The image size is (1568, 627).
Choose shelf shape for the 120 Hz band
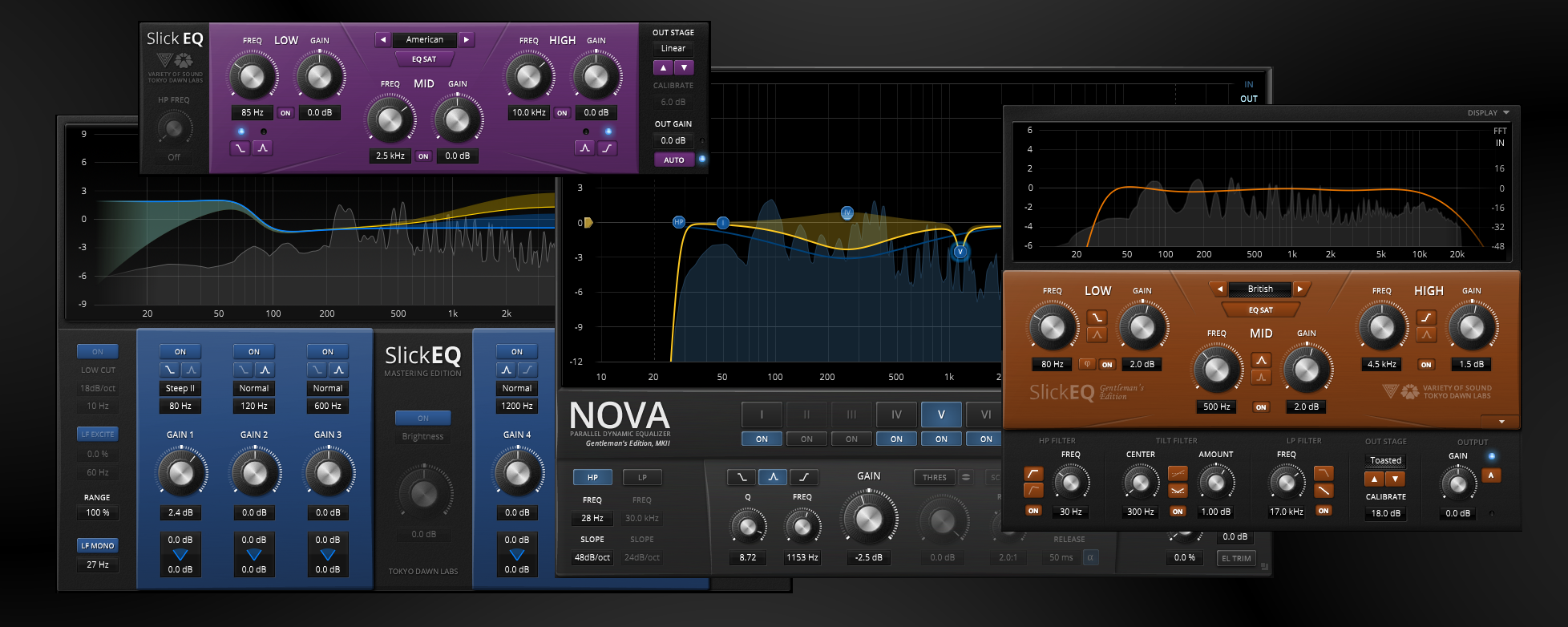tap(243, 370)
